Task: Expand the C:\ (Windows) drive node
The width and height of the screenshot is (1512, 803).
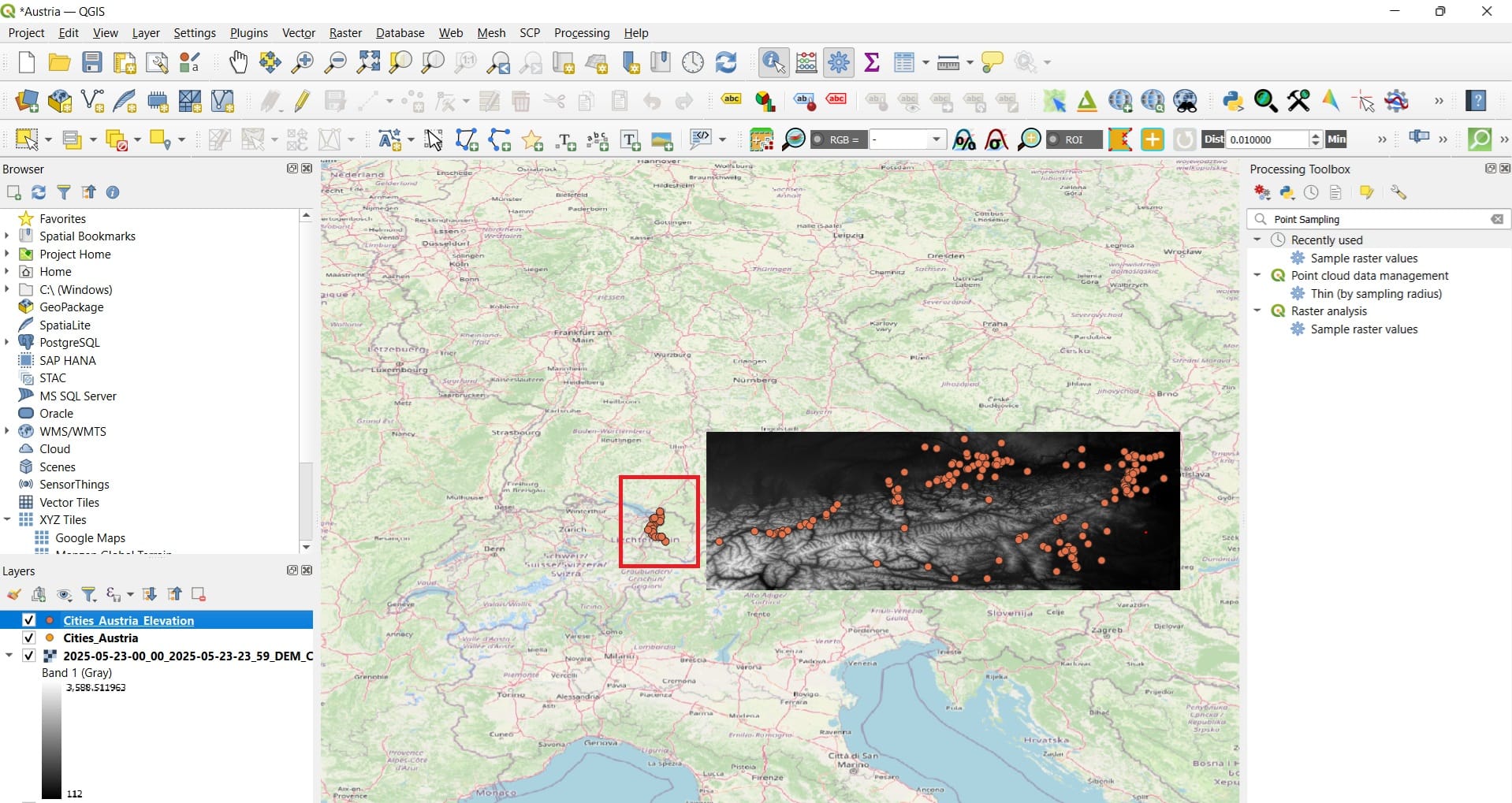Action: click(7, 289)
